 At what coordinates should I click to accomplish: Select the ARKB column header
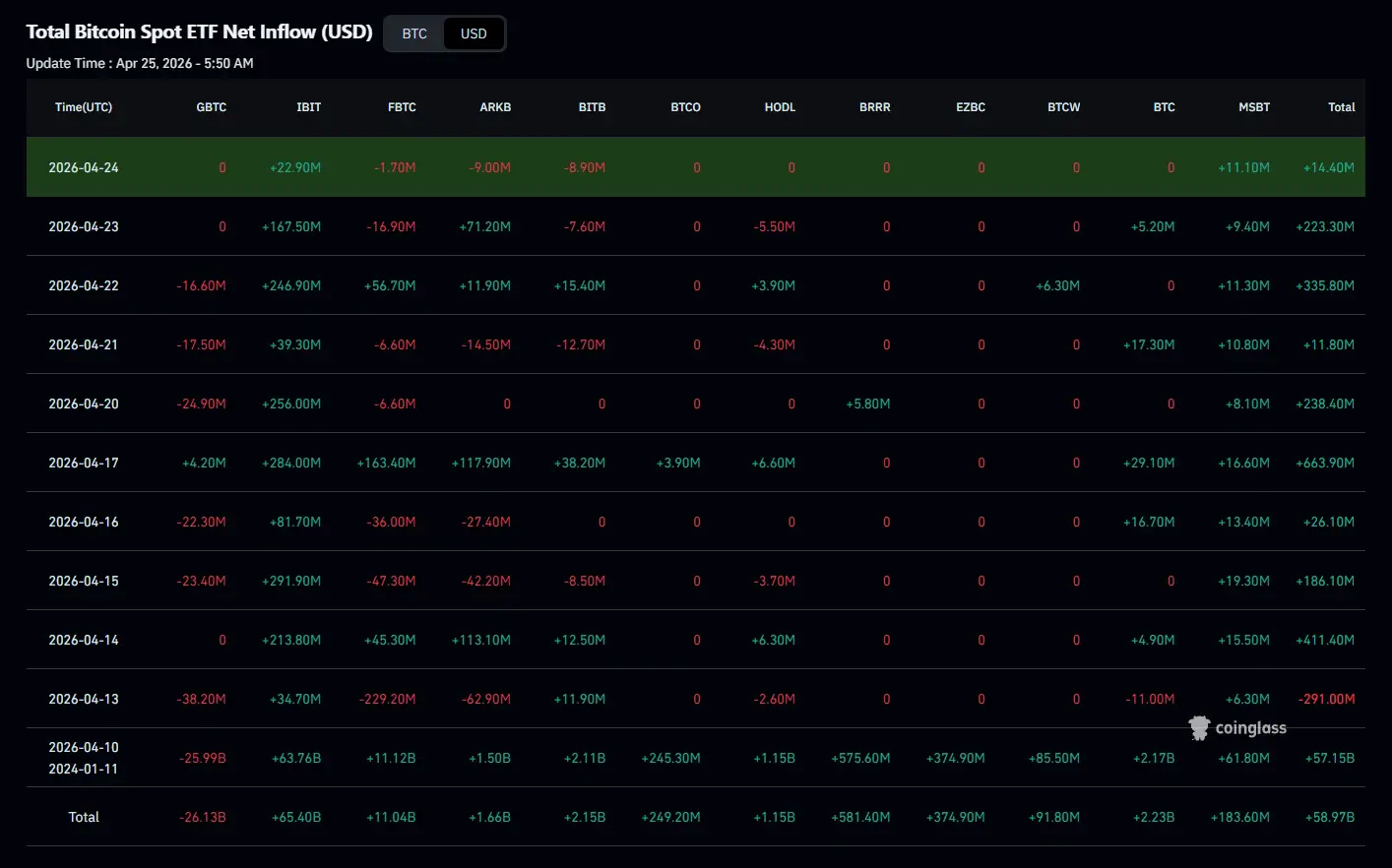495,107
